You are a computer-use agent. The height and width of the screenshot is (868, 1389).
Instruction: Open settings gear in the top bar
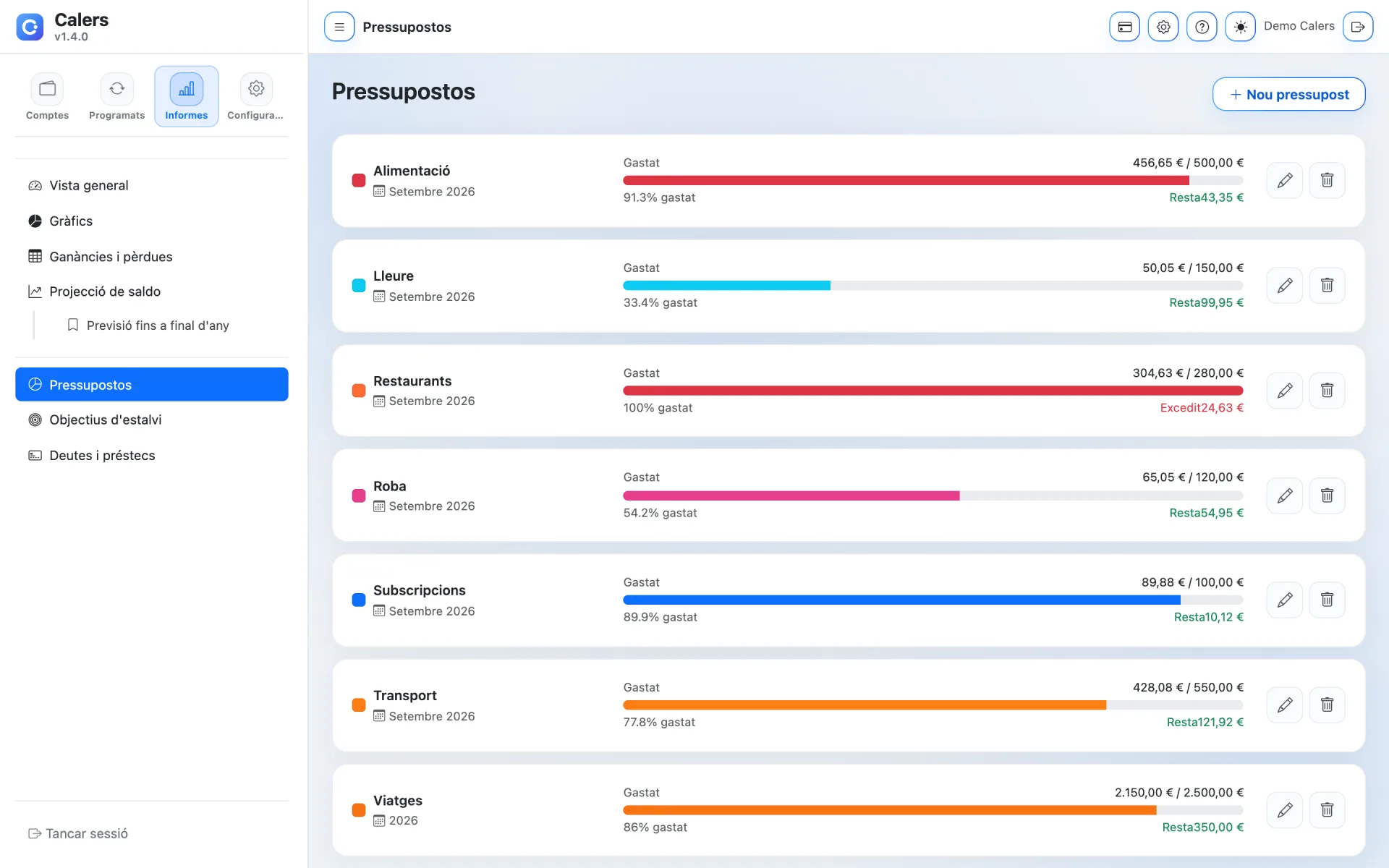pyautogui.click(x=1163, y=27)
